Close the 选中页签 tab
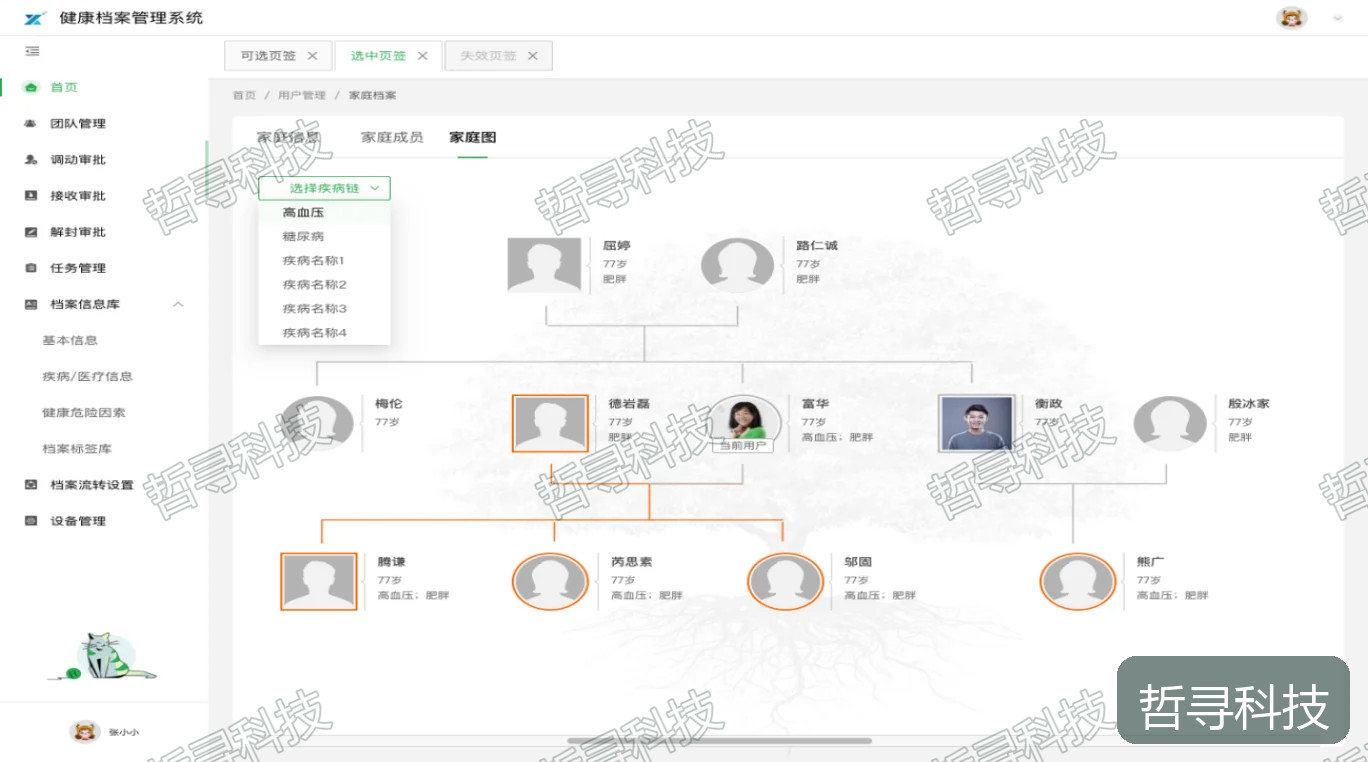 [x=422, y=56]
